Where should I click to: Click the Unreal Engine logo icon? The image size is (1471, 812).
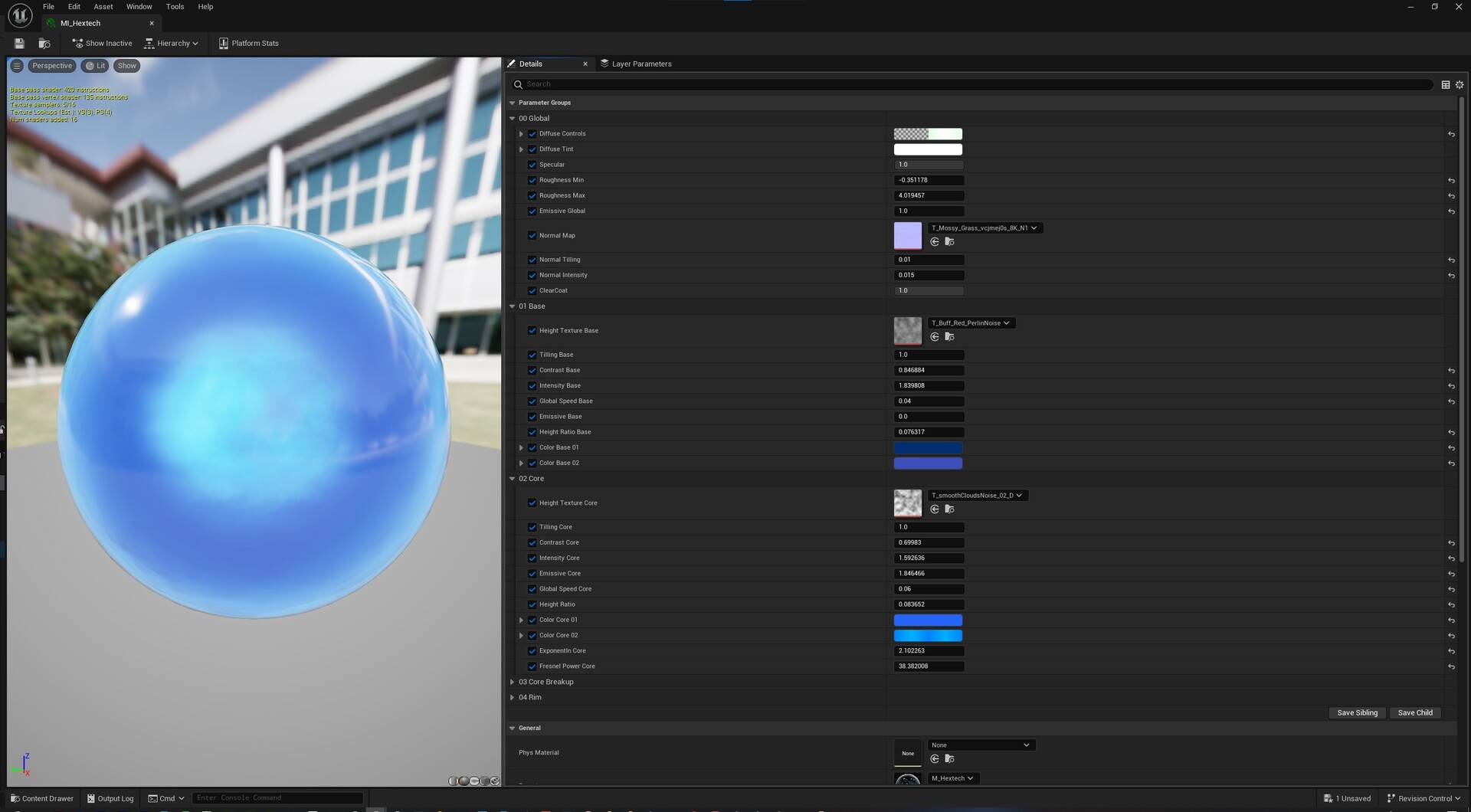click(x=20, y=15)
